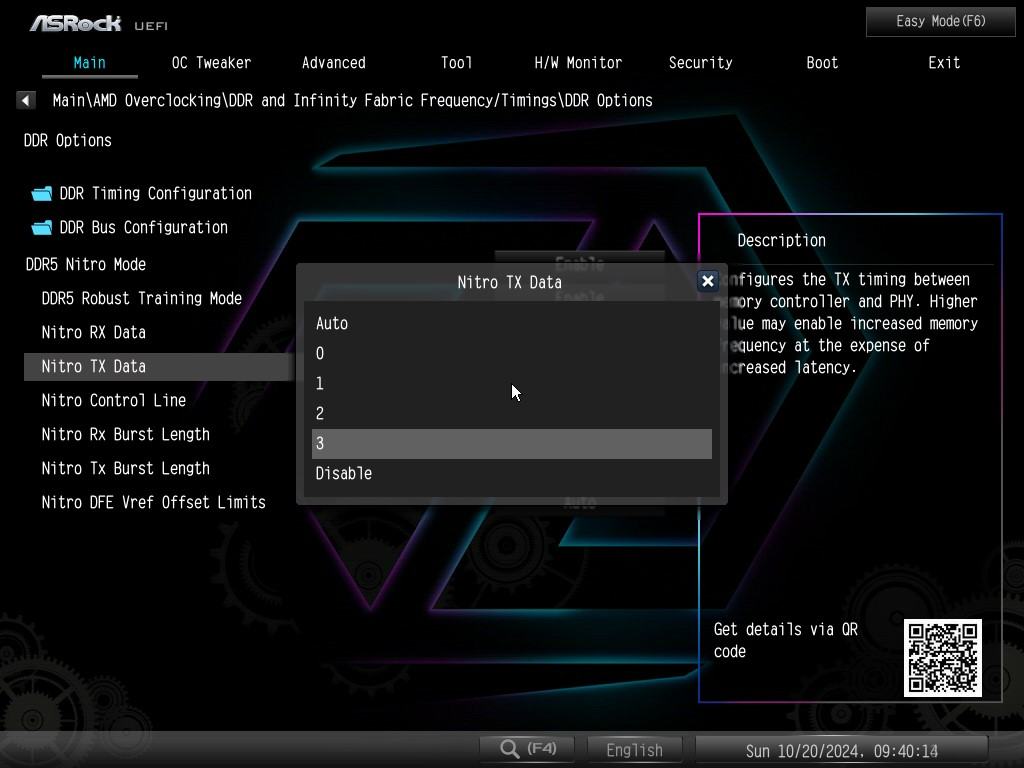
Task: Select the DDR5 Nitro Mode setting
Action: [x=86, y=264]
